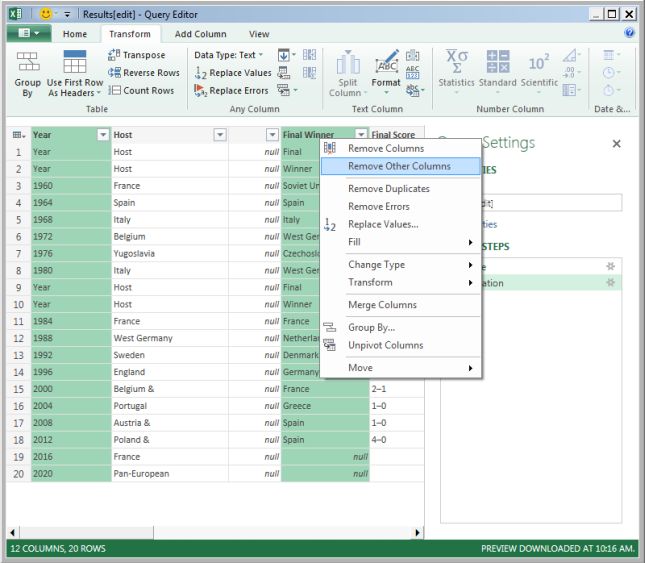Send feedback via the smiley icon

(46, 14)
